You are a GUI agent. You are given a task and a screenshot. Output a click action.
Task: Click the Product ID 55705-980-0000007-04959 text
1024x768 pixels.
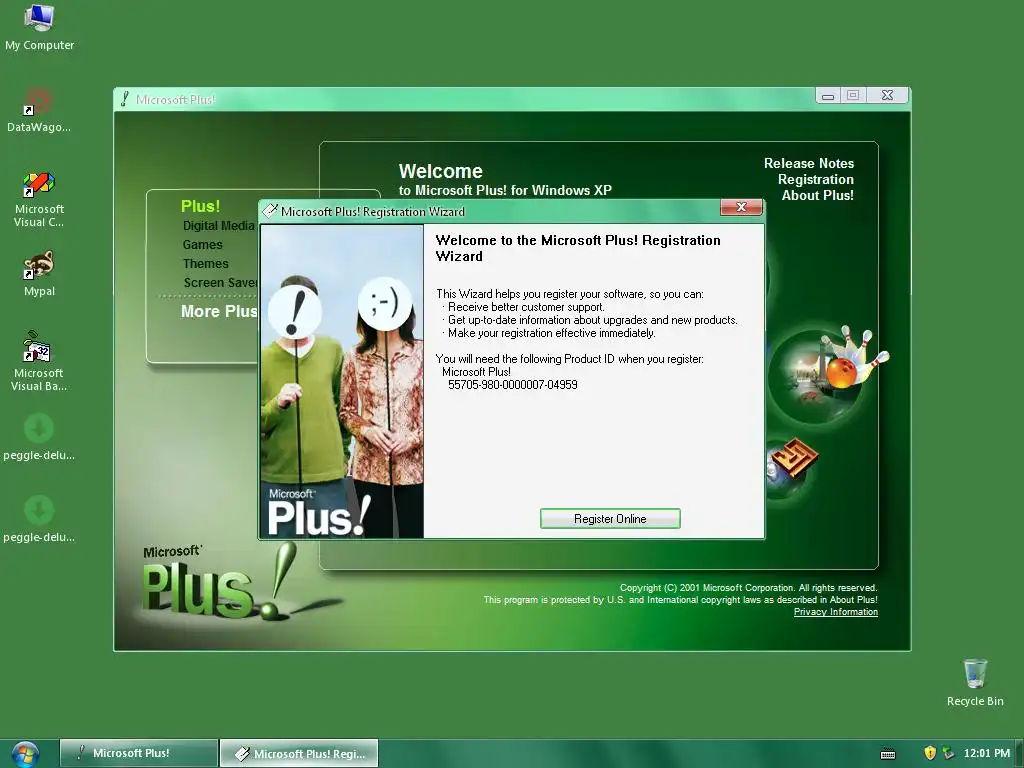click(513, 385)
